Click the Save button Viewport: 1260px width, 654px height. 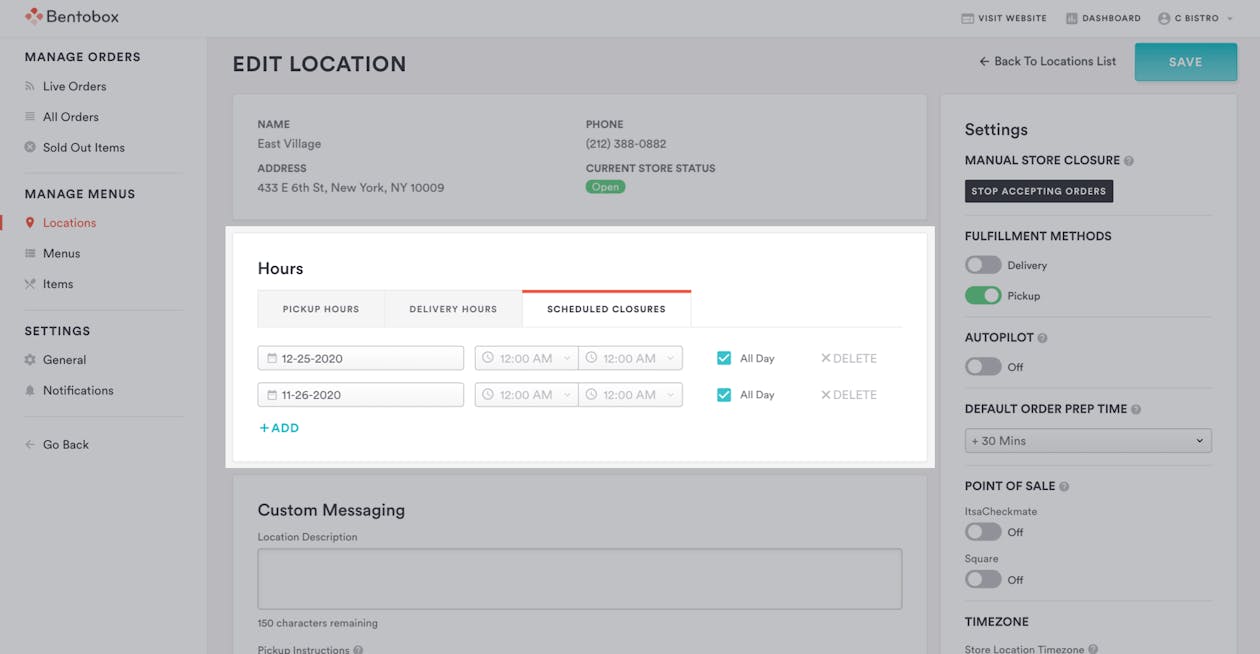tap(1186, 62)
